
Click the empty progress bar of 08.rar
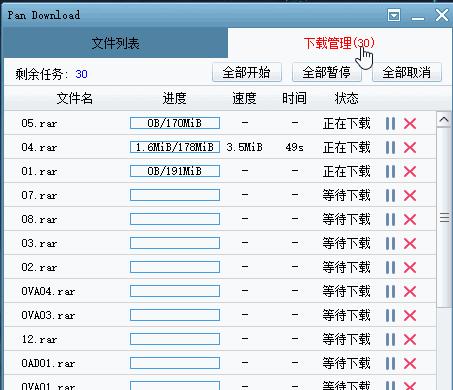click(175, 219)
